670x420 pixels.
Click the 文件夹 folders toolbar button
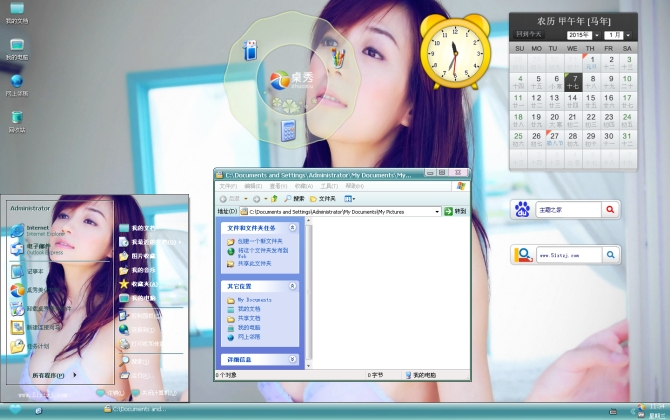point(323,199)
